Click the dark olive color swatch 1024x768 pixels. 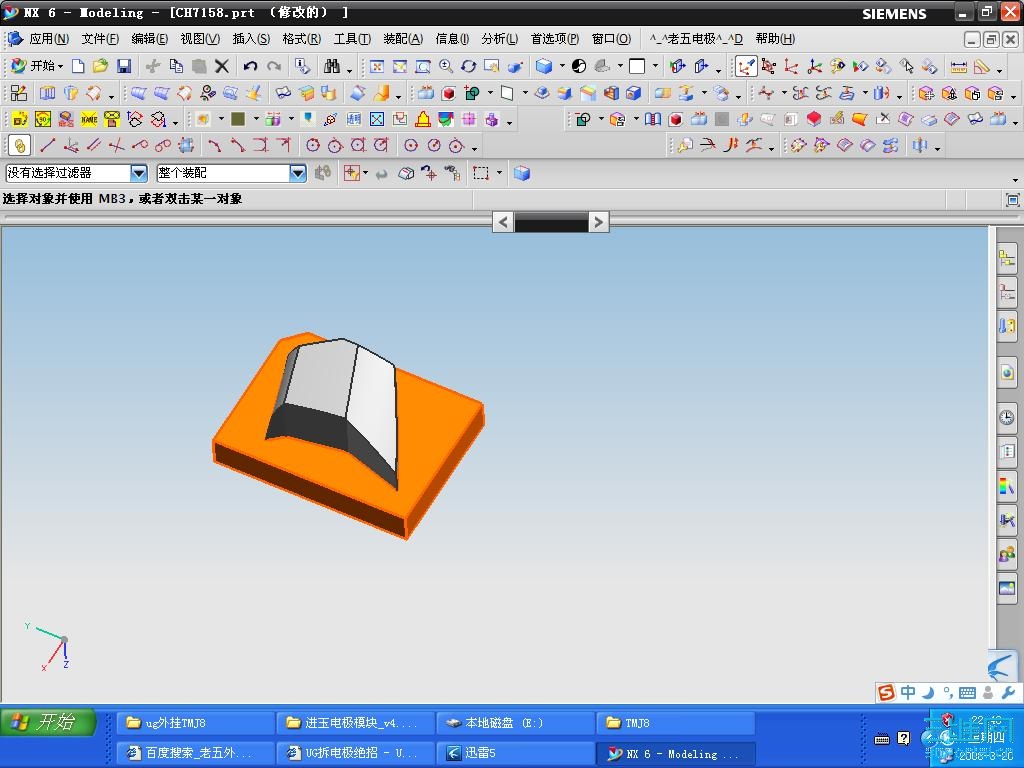pos(238,119)
